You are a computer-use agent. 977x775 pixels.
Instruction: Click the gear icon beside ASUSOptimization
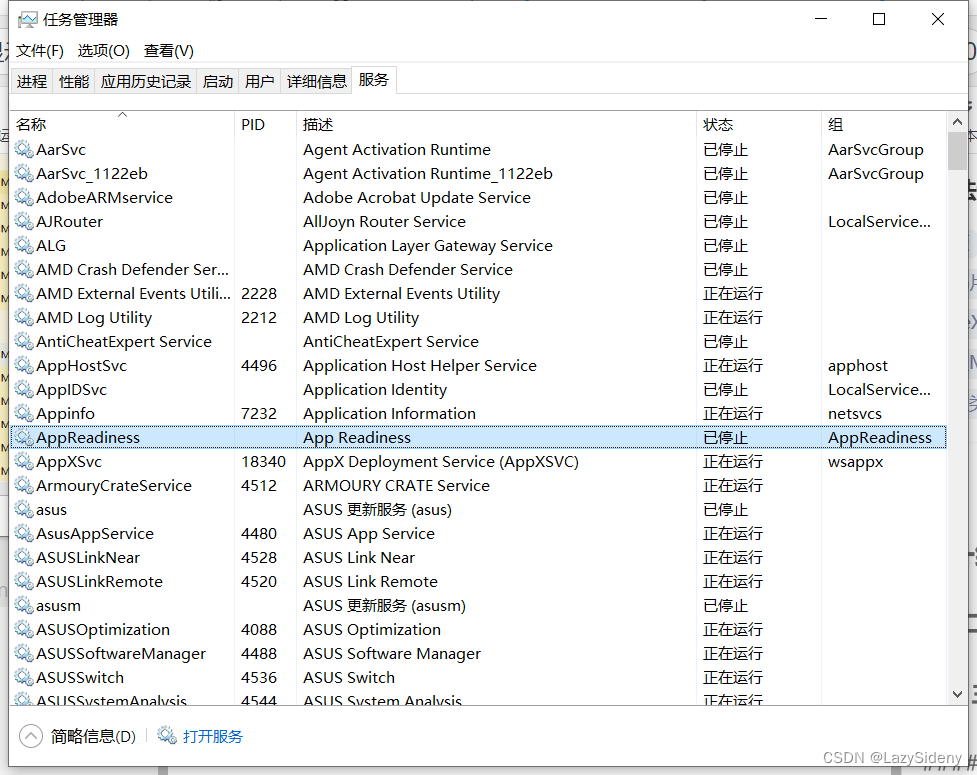24,629
